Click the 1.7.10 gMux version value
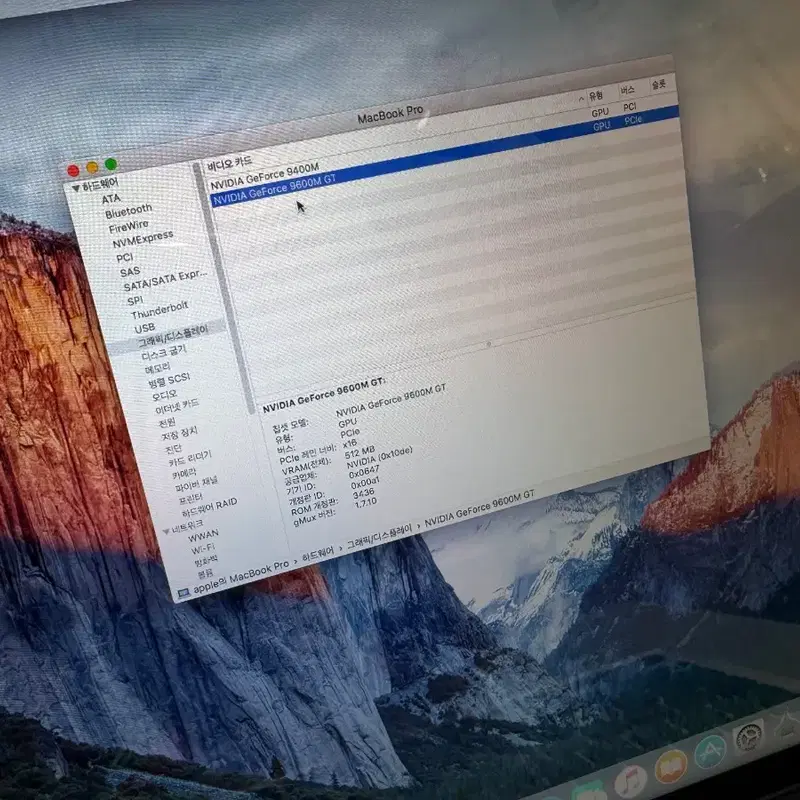The image size is (800, 800). pos(365,503)
